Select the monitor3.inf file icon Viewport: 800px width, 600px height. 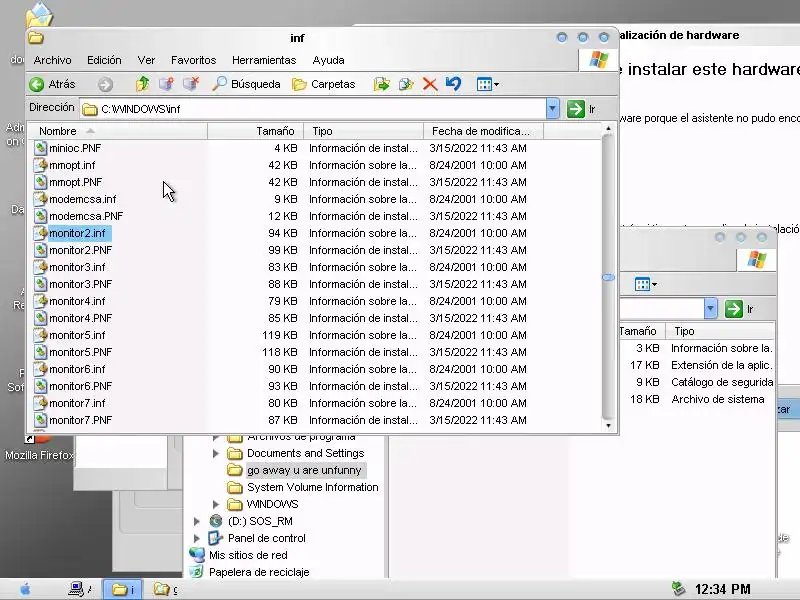(x=40, y=267)
